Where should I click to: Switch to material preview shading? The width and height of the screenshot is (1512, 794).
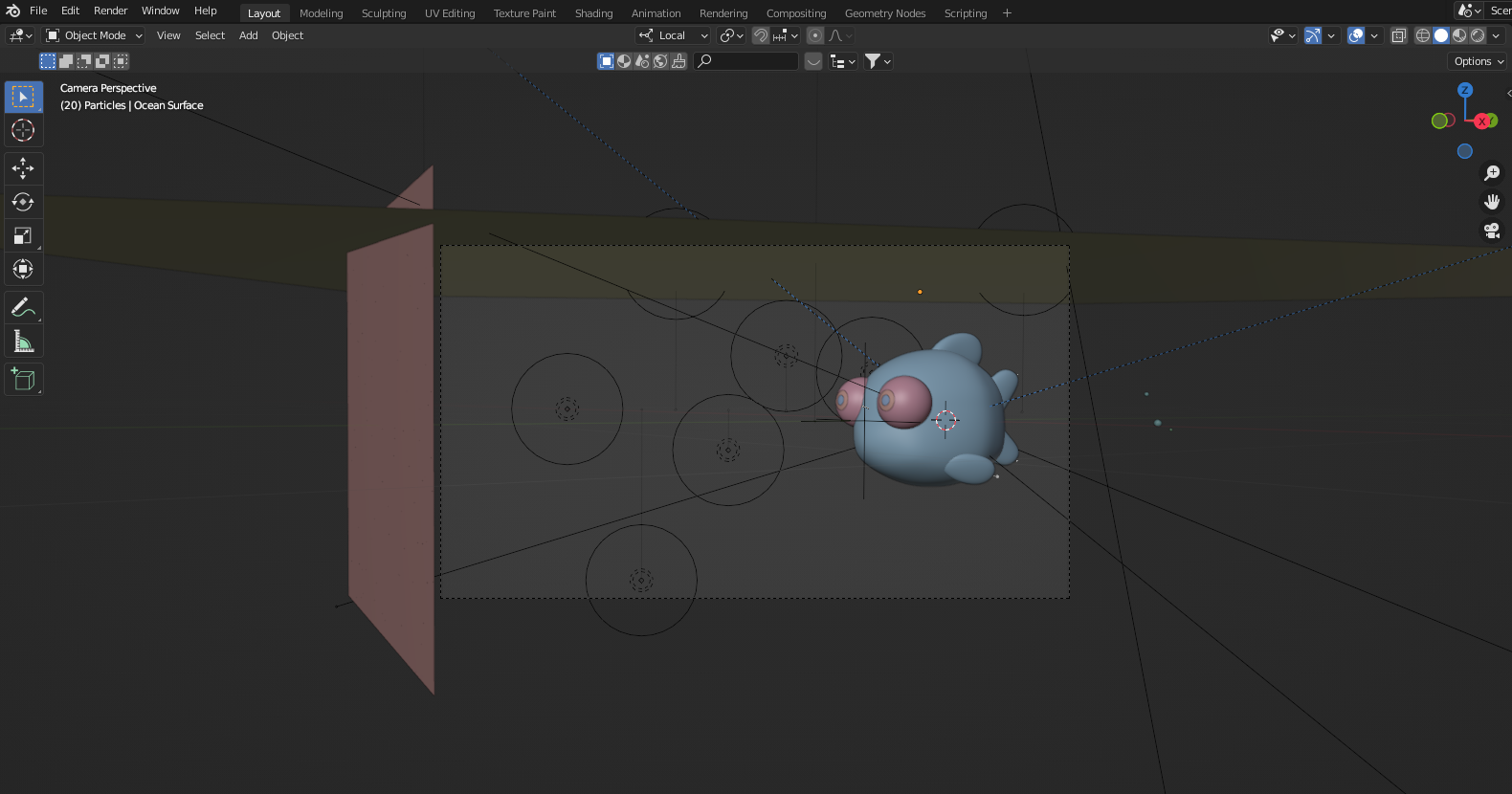point(1459,35)
